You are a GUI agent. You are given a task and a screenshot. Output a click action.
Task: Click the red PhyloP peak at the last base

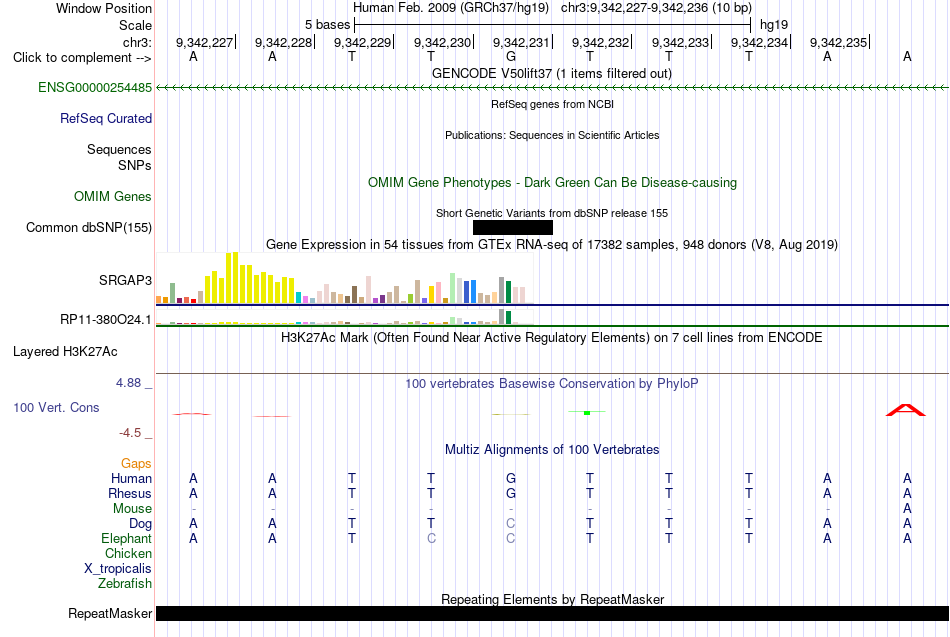point(906,410)
